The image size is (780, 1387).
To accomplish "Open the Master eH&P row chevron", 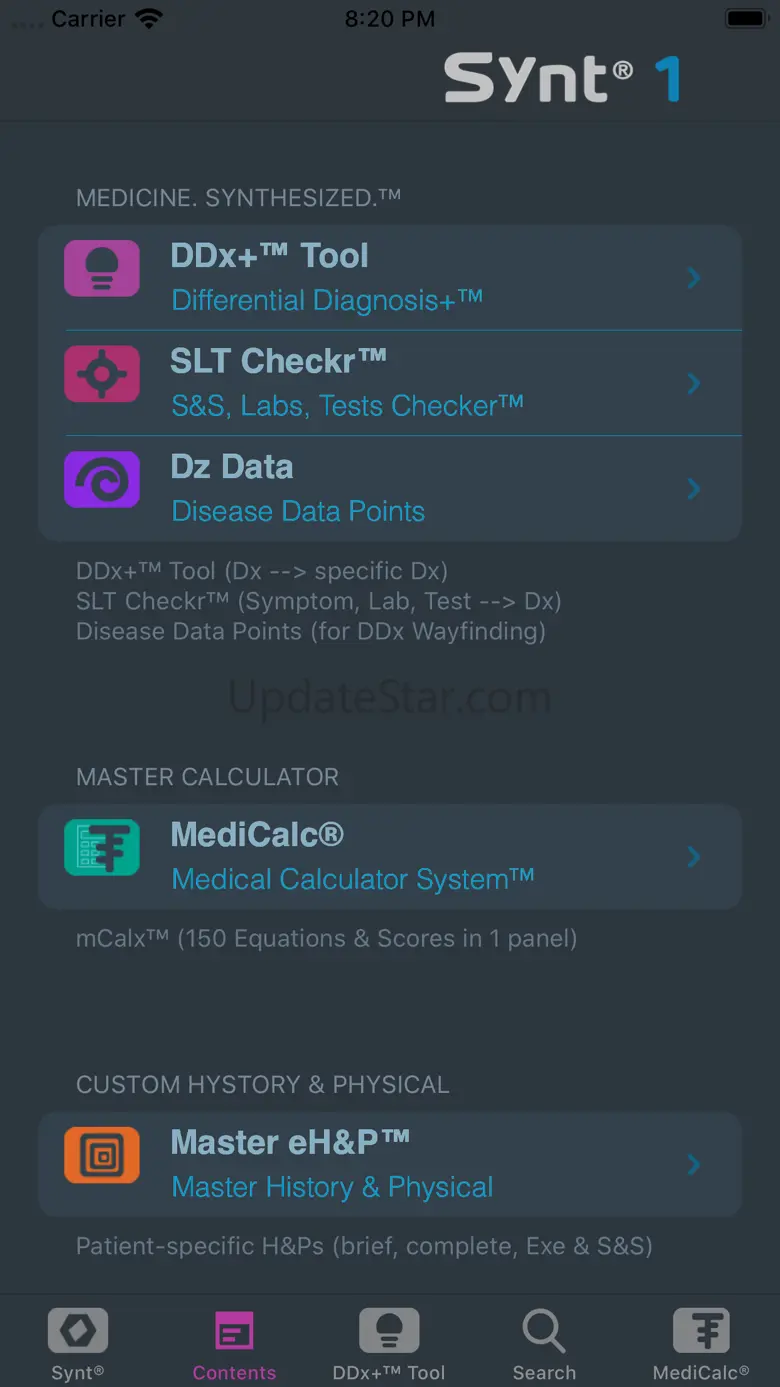I will 694,1165.
